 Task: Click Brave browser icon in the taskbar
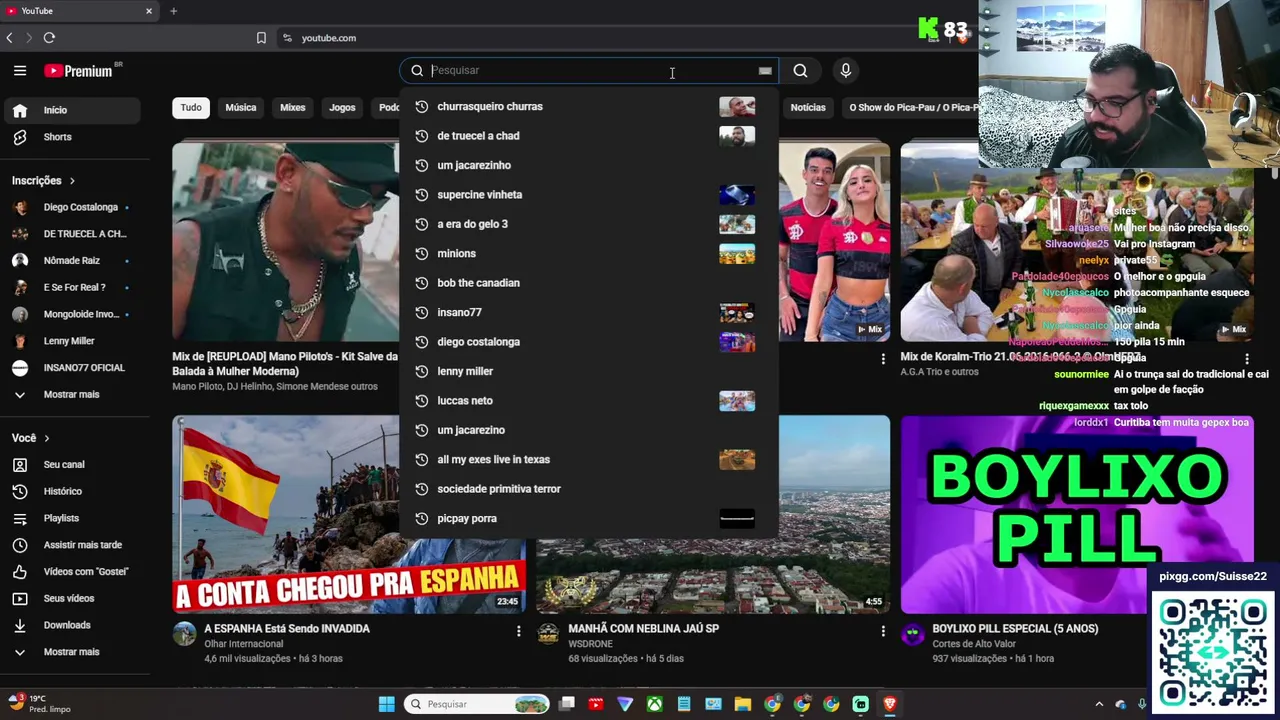click(x=889, y=704)
